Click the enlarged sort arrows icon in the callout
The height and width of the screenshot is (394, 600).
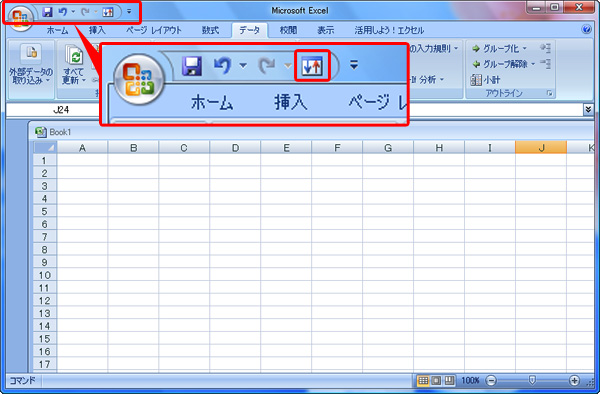coord(312,66)
